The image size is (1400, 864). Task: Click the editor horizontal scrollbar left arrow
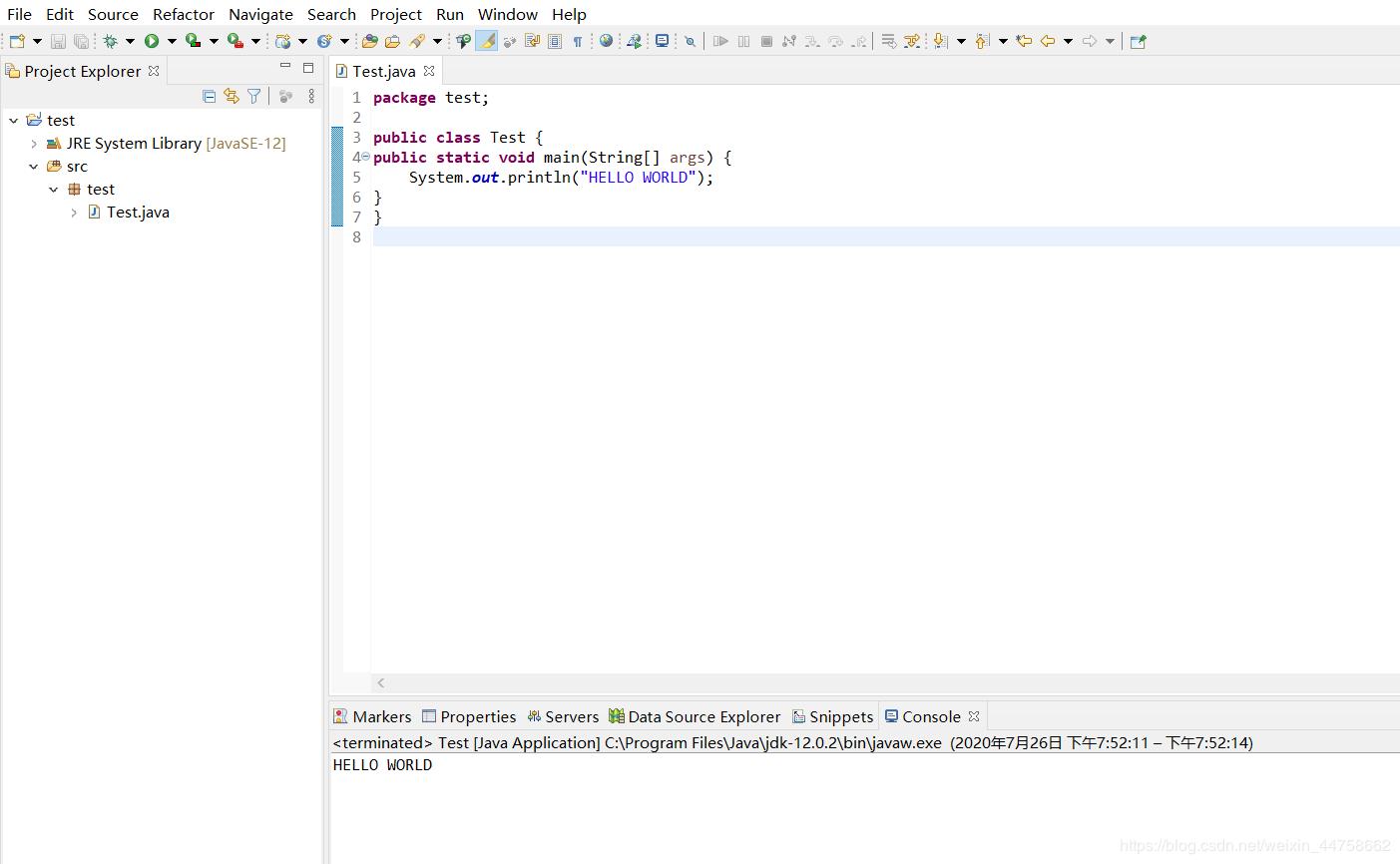click(381, 683)
